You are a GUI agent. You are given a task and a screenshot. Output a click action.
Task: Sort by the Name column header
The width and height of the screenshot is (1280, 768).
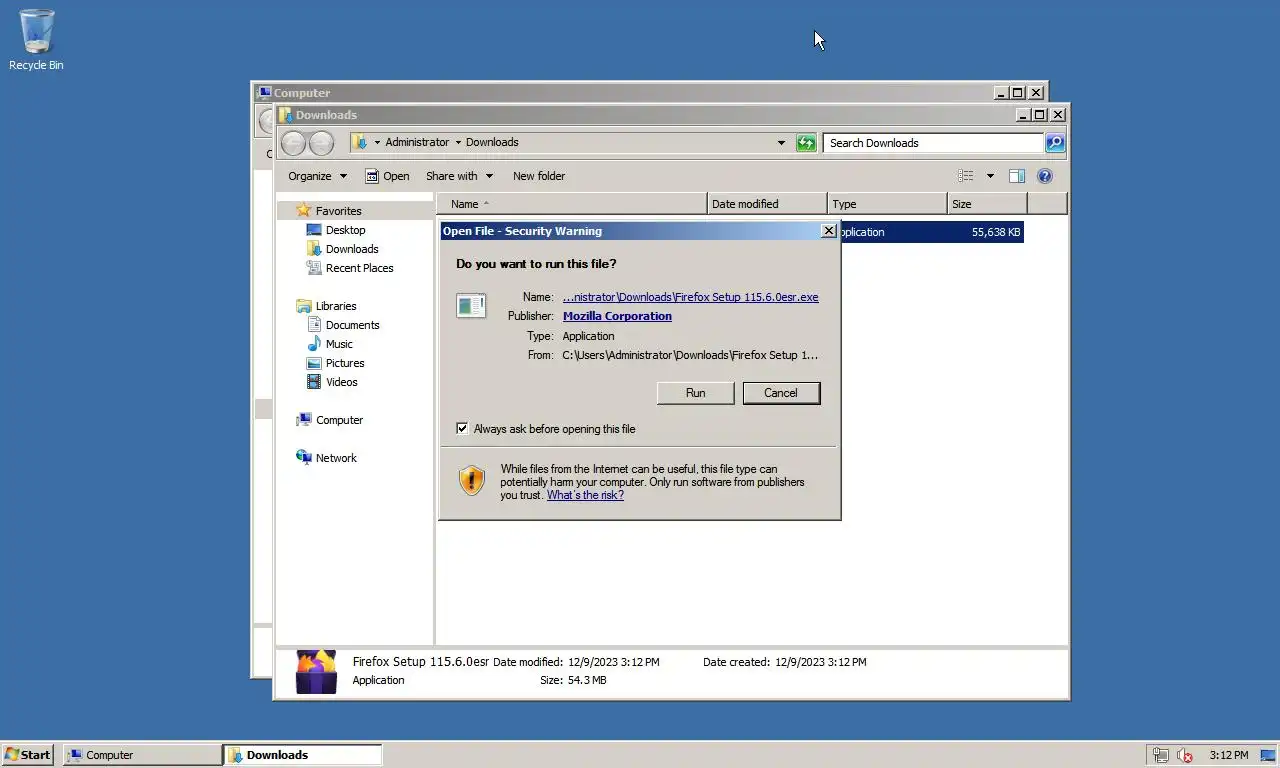571,204
